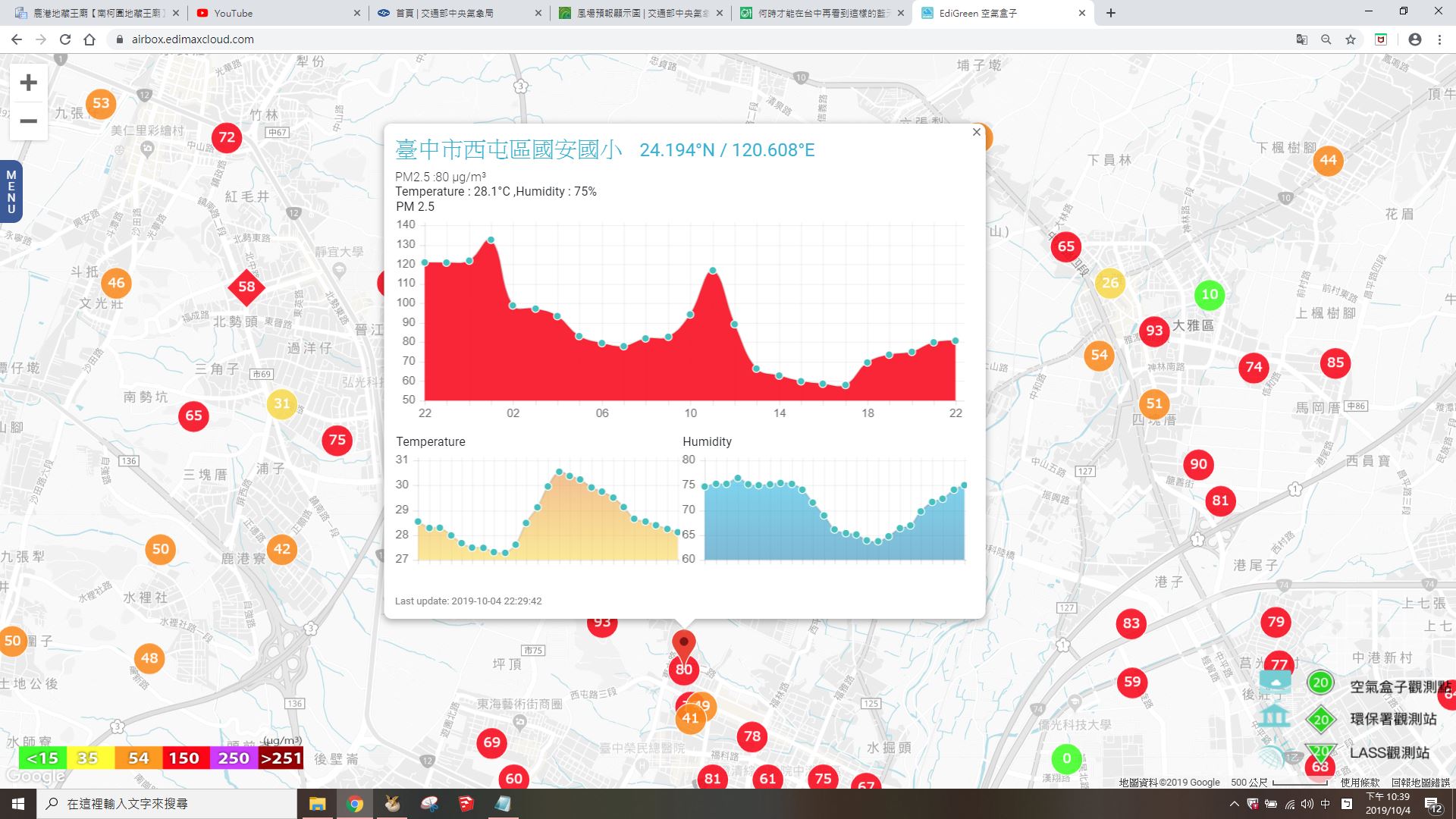Viewport: 1456px width, 819px height.
Task: Switch to the YouTube browser tab
Action: [278, 13]
